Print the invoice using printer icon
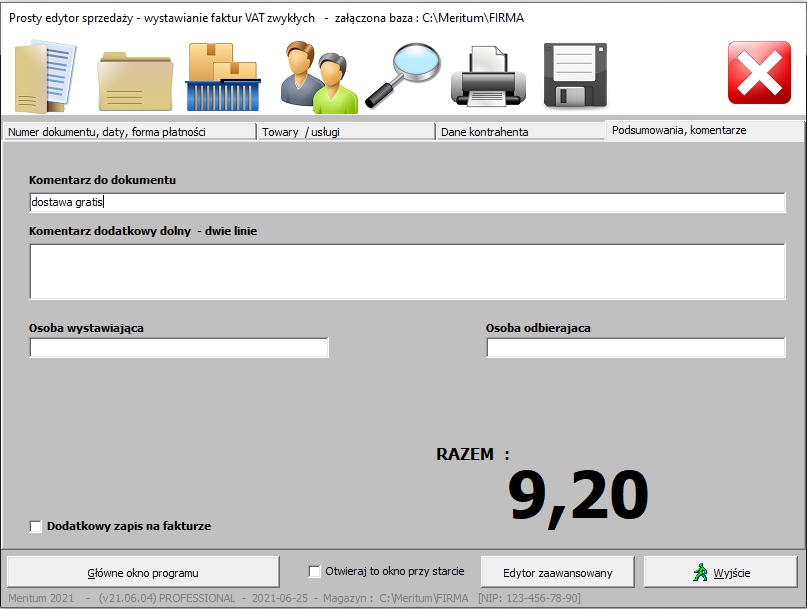 [x=488, y=77]
